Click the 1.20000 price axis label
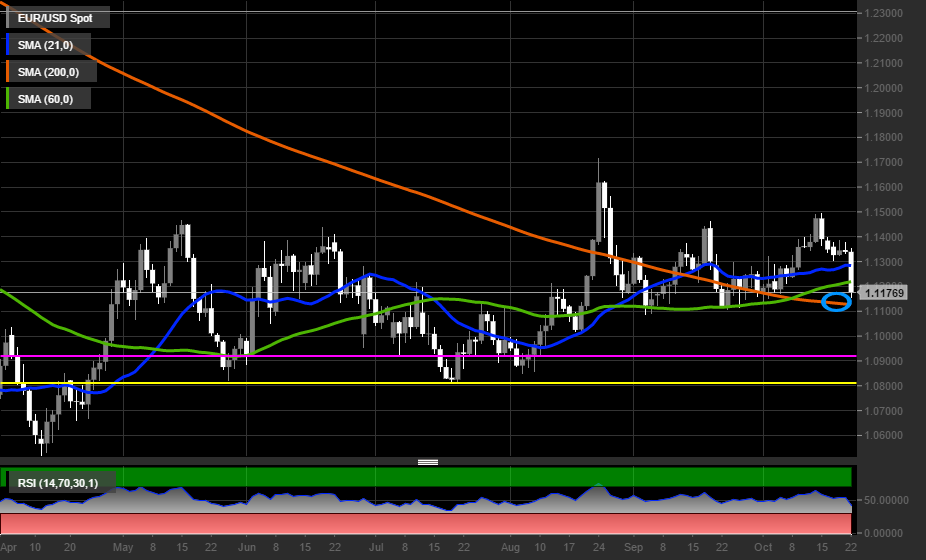Image resolution: width=926 pixels, height=560 pixels. [x=885, y=88]
